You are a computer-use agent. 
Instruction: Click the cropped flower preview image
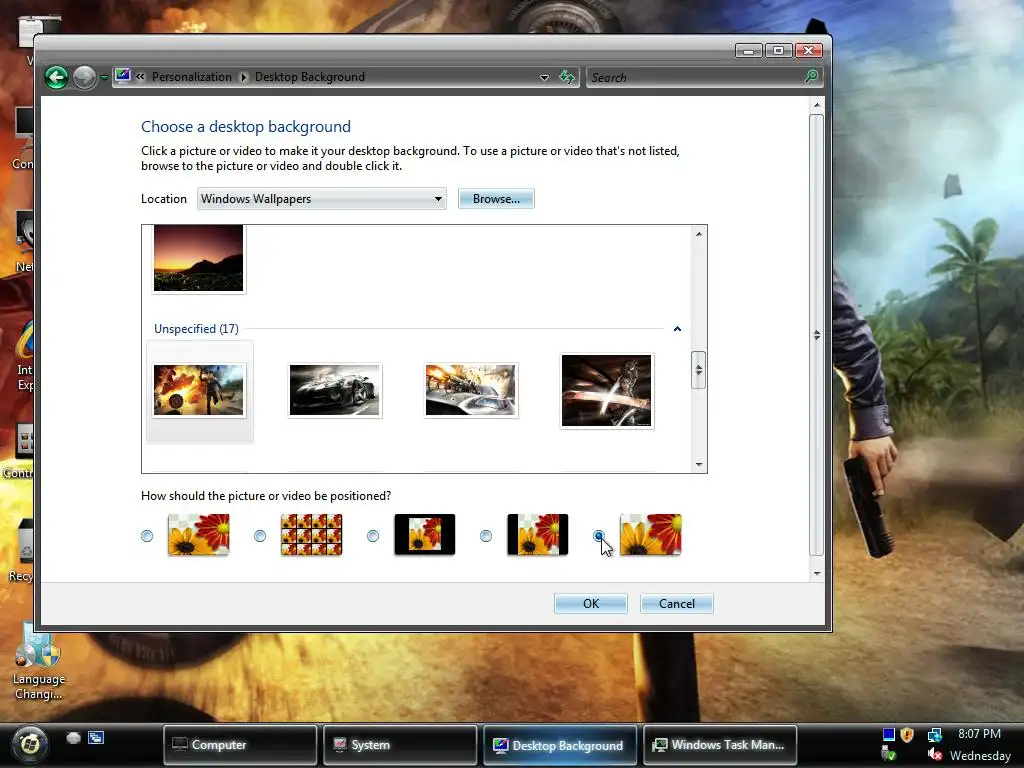pyautogui.click(x=650, y=534)
